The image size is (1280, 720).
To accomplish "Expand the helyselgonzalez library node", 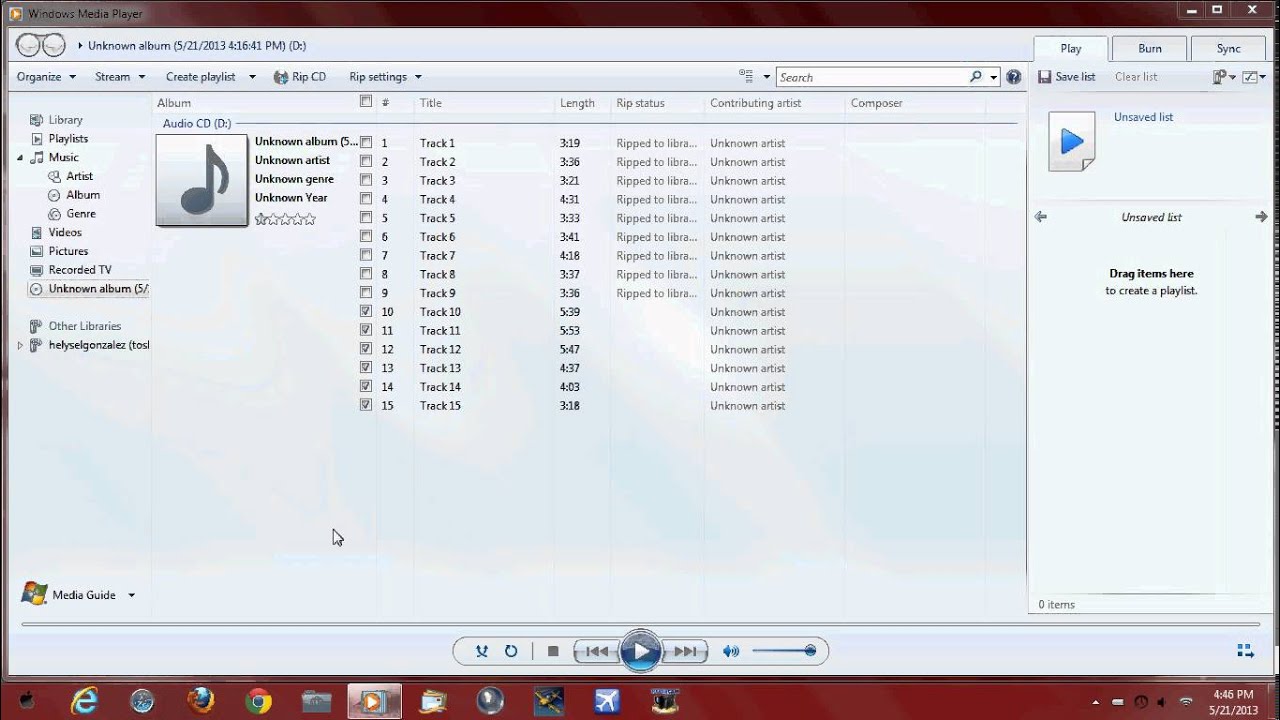I will (20, 345).
